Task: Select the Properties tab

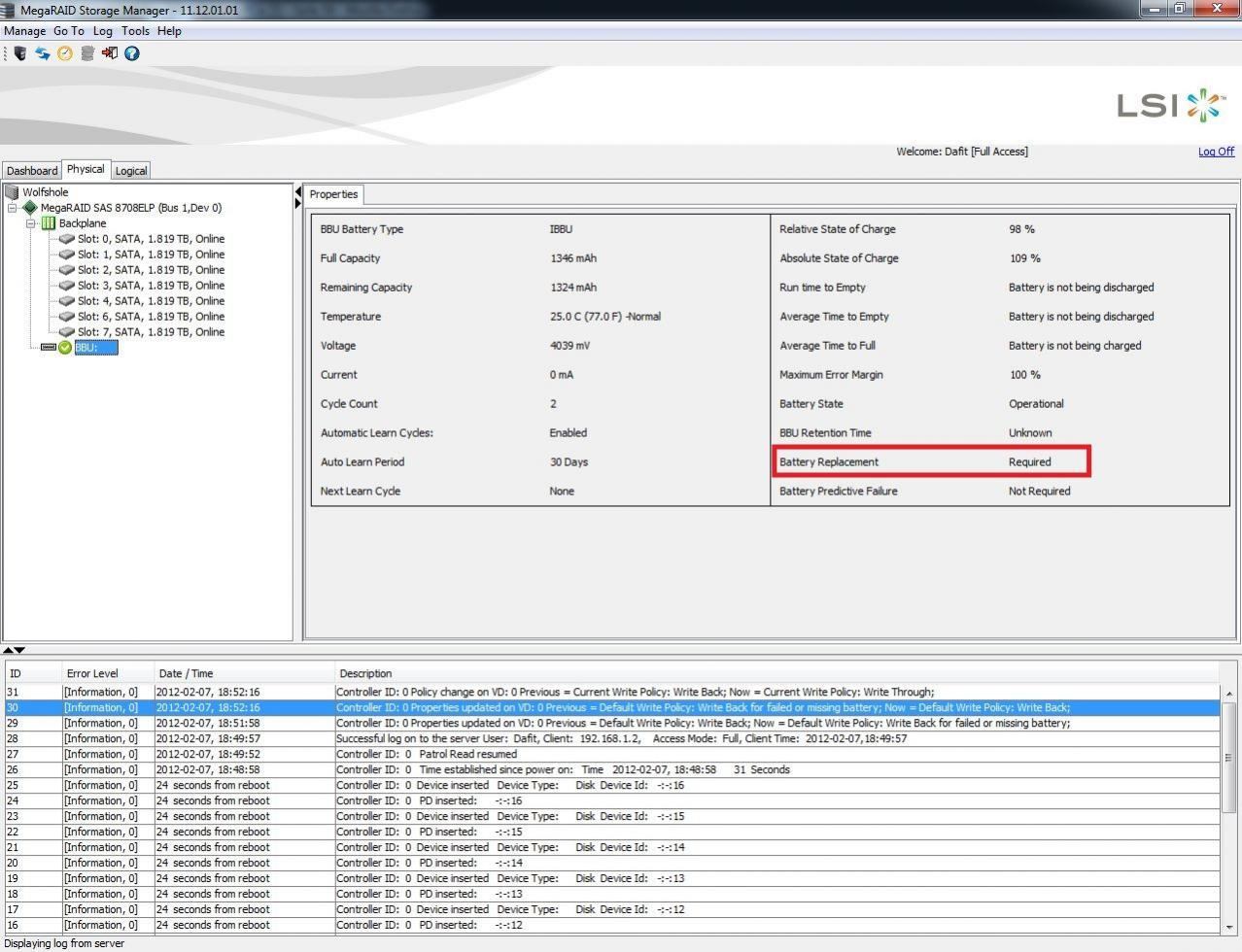Action: click(x=333, y=194)
